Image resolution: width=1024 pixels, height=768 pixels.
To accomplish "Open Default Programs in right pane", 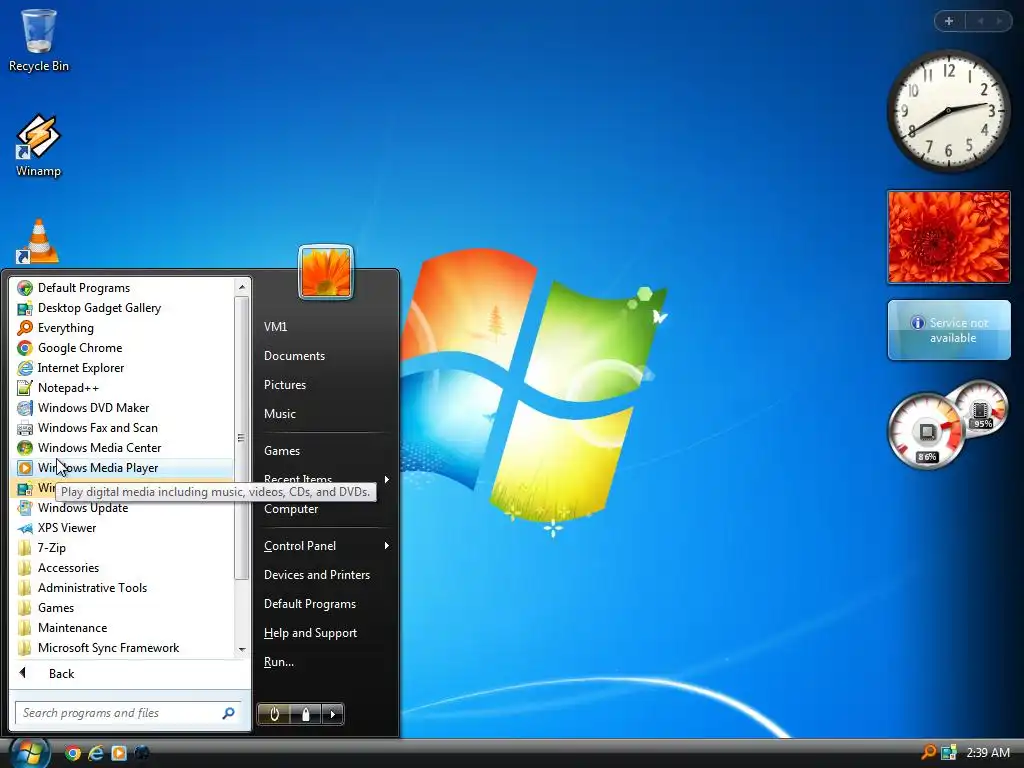I will coord(310,604).
